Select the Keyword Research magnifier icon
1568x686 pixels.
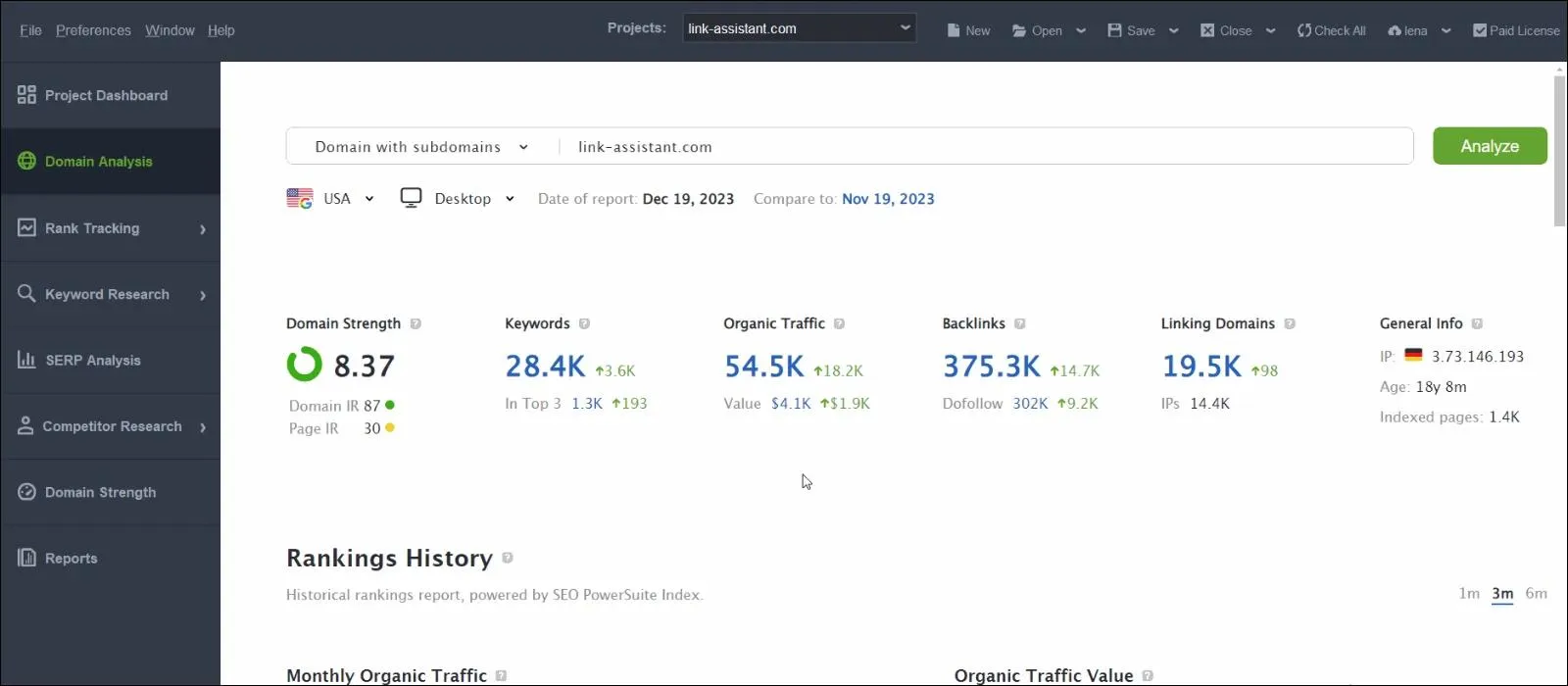coord(26,293)
